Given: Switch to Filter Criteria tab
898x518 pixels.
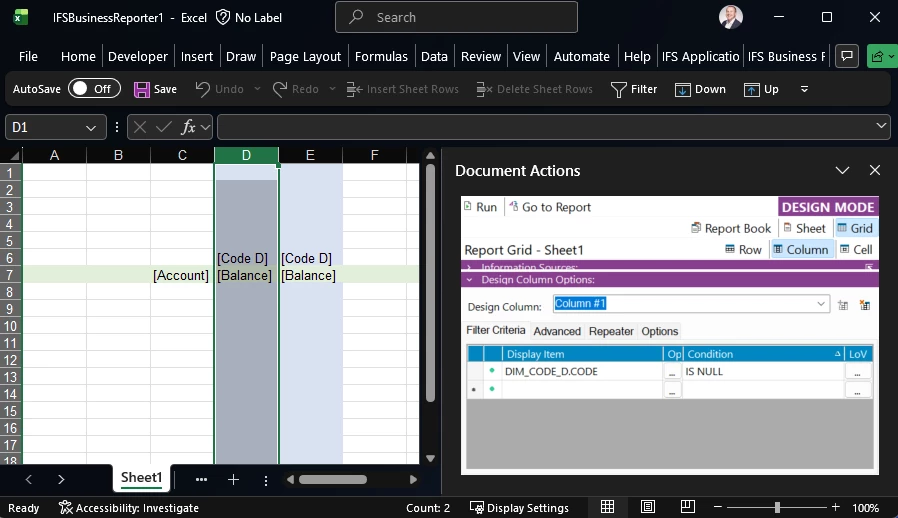Looking at the screenshot, I should 495,330.
